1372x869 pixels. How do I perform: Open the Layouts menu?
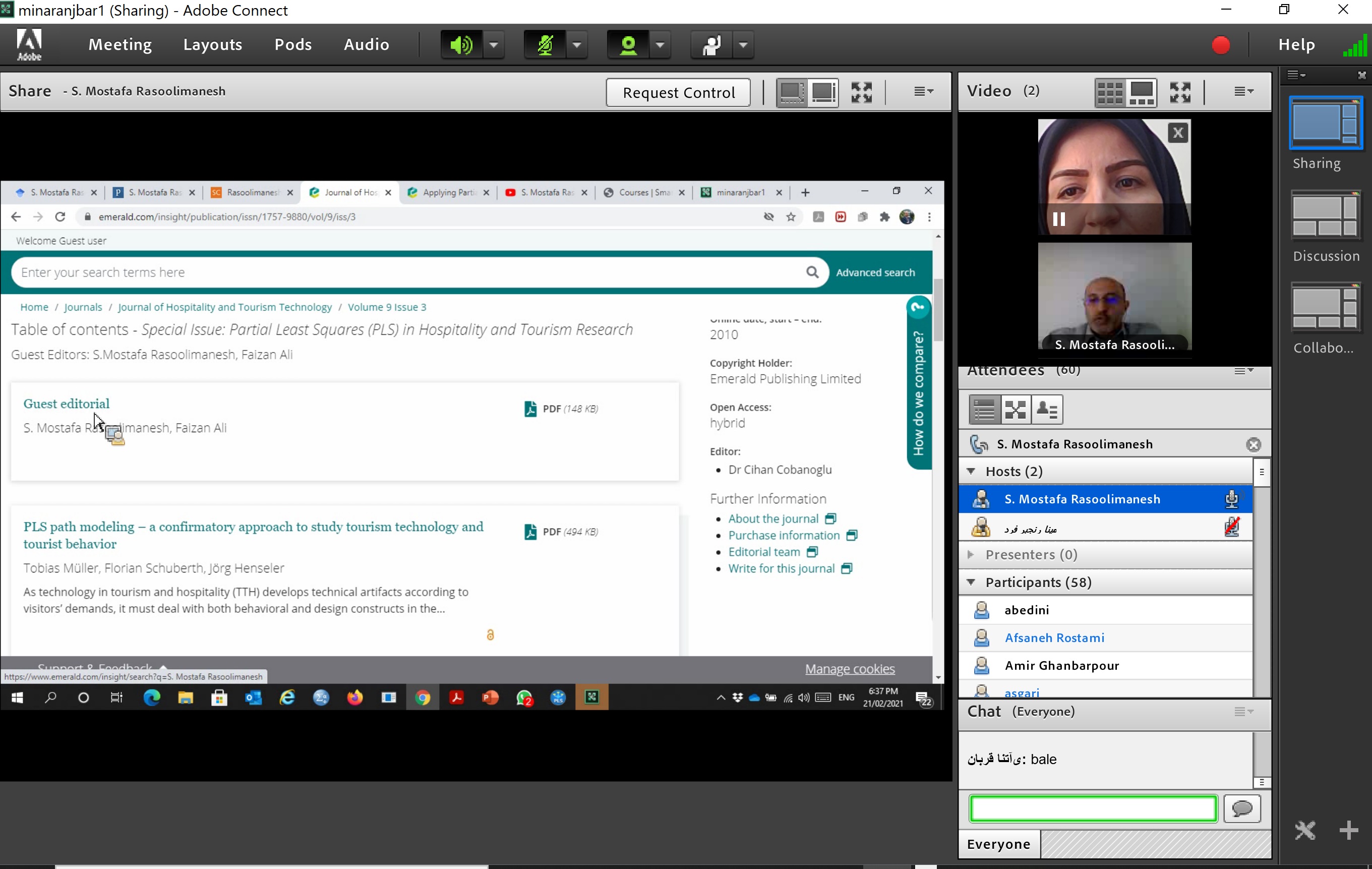point(212,44)
